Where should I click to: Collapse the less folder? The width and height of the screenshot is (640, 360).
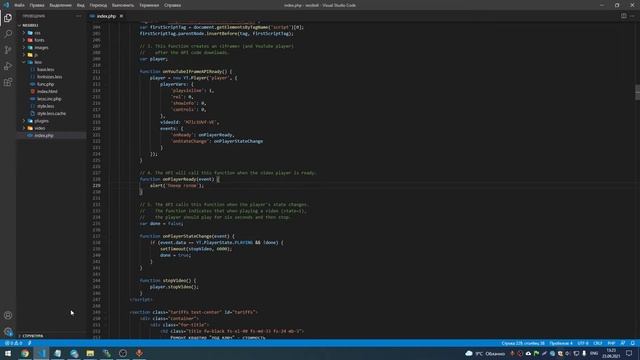[x=24, y=62]
